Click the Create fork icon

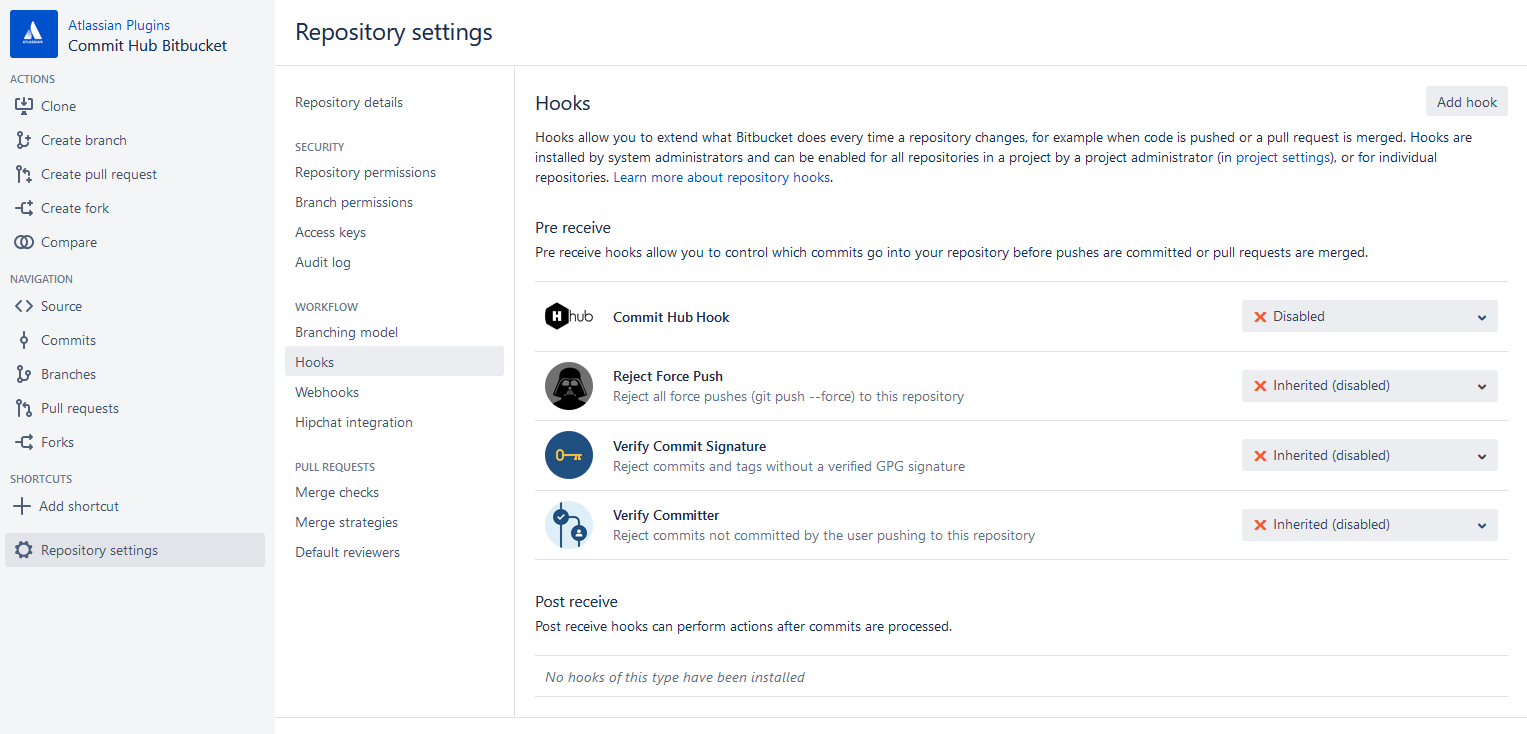(24, 208)
